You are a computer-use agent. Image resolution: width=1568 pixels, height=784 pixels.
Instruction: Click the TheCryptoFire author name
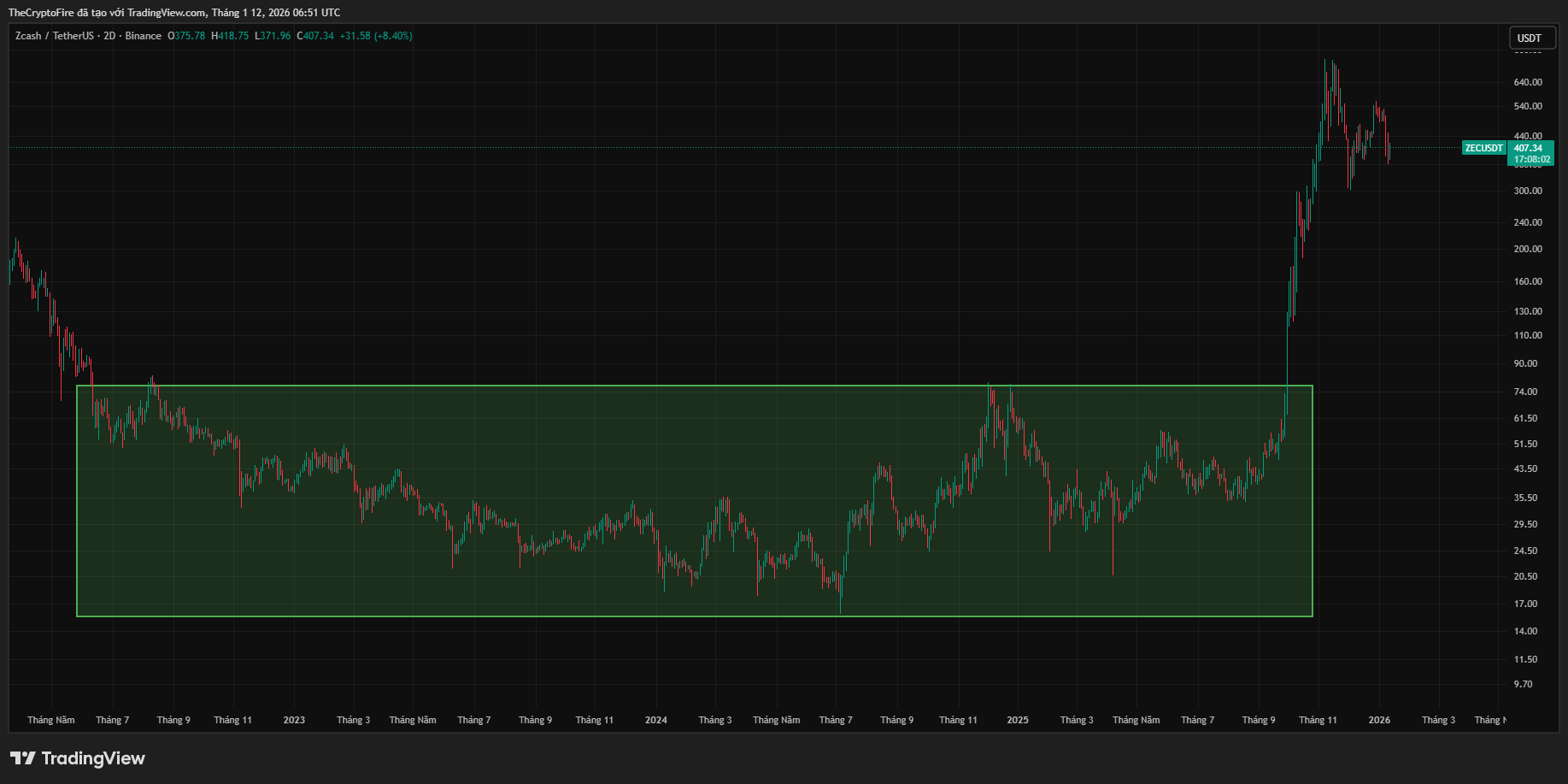tap(41, 12)
